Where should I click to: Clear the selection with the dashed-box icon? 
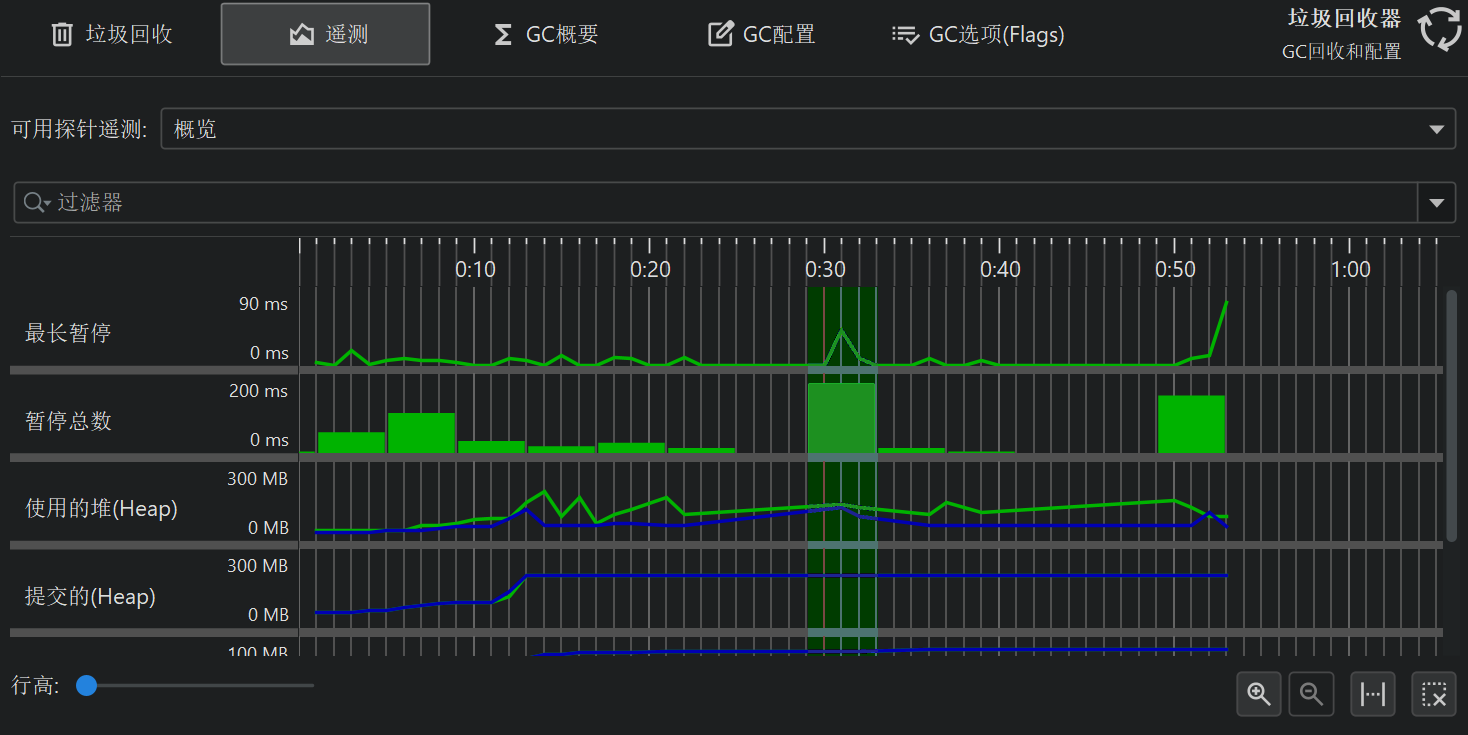(1434, 693)
